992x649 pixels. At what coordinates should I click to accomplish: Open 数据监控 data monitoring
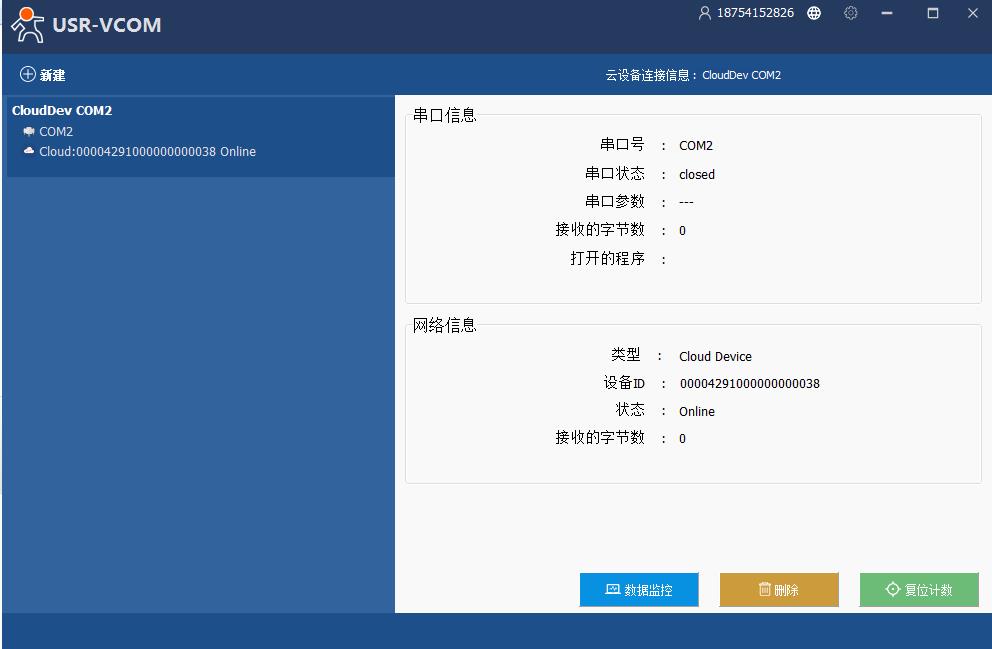click(639, 590)
